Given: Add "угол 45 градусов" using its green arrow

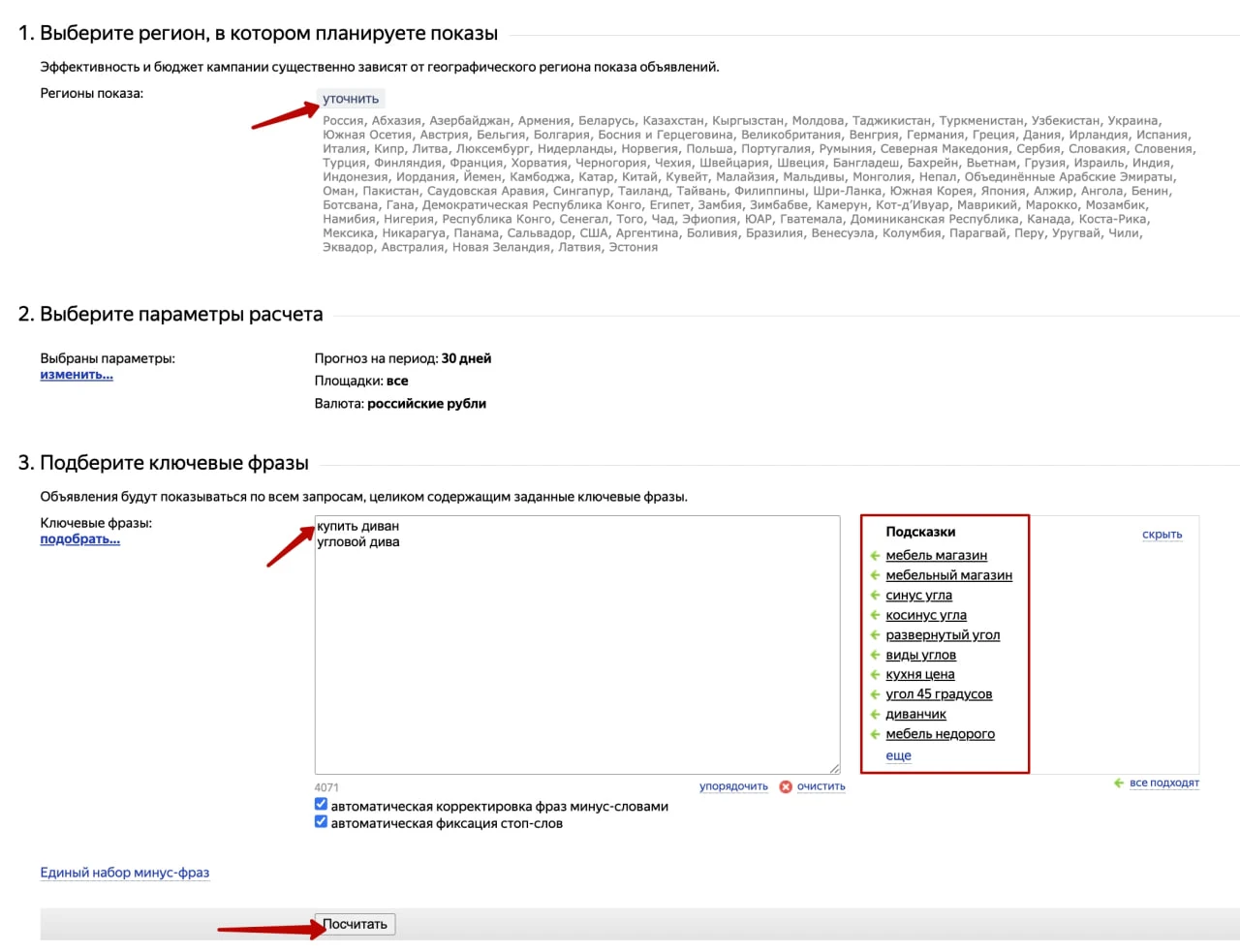Looking at the screenshot, I should pyautogui.click(x=875, y=694).
